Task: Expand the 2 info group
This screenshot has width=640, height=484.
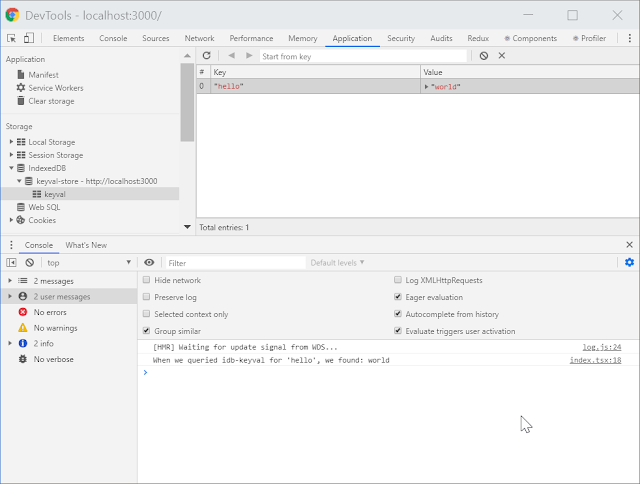Action: (10, 343)
